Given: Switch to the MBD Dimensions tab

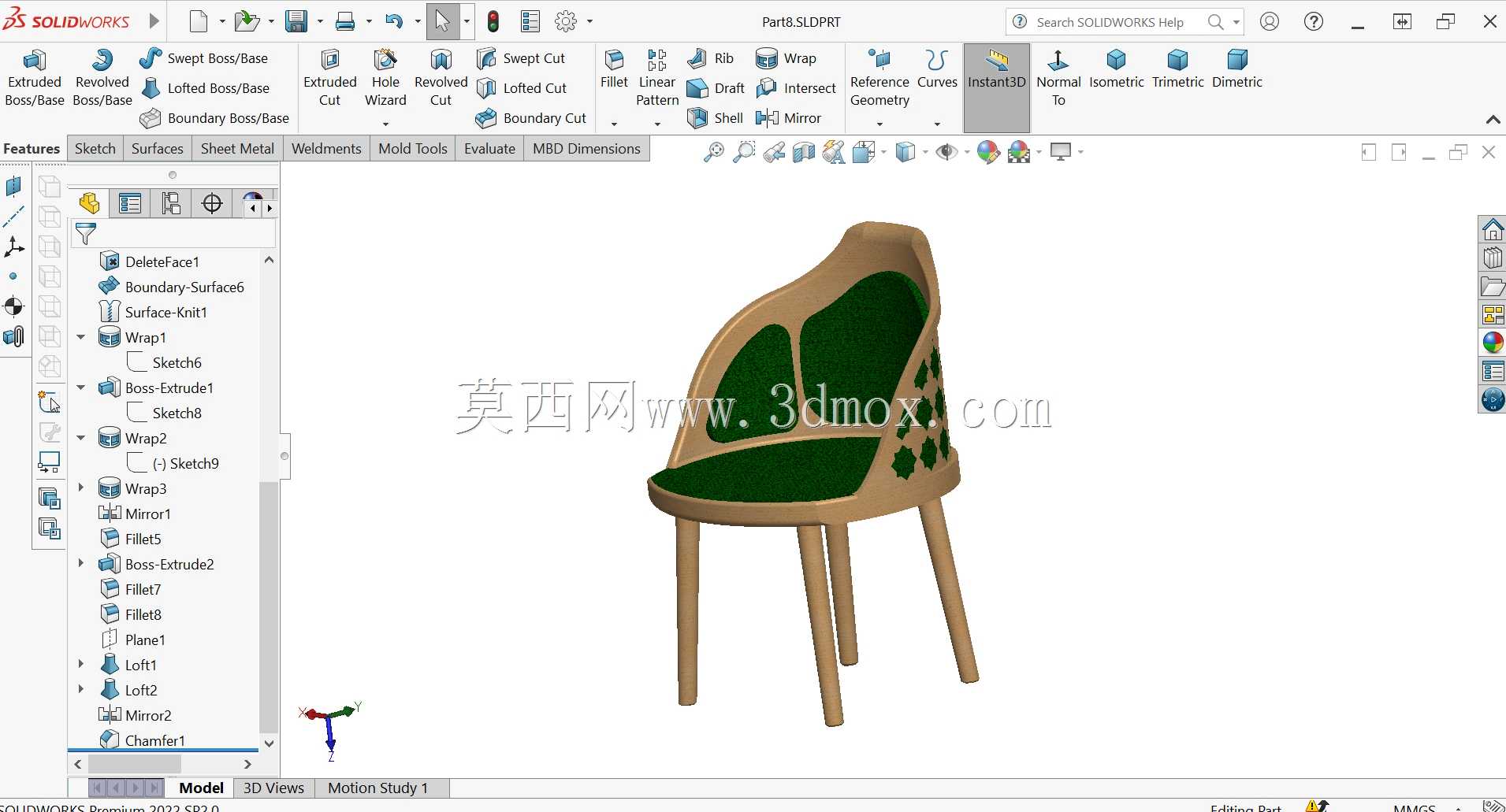Looking at the screenshot, I should click(586, 149).
